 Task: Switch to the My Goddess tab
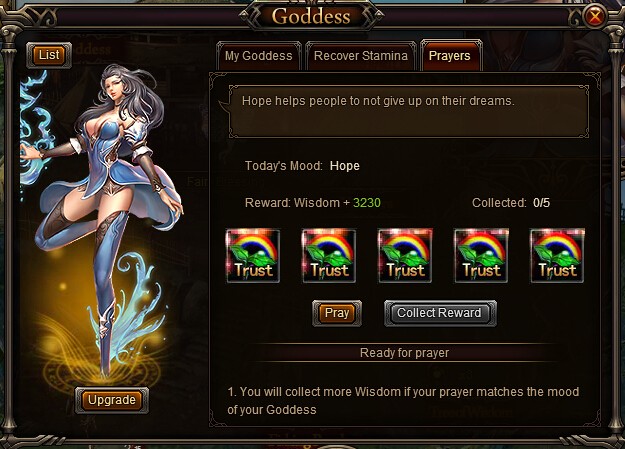pos(258,56)
